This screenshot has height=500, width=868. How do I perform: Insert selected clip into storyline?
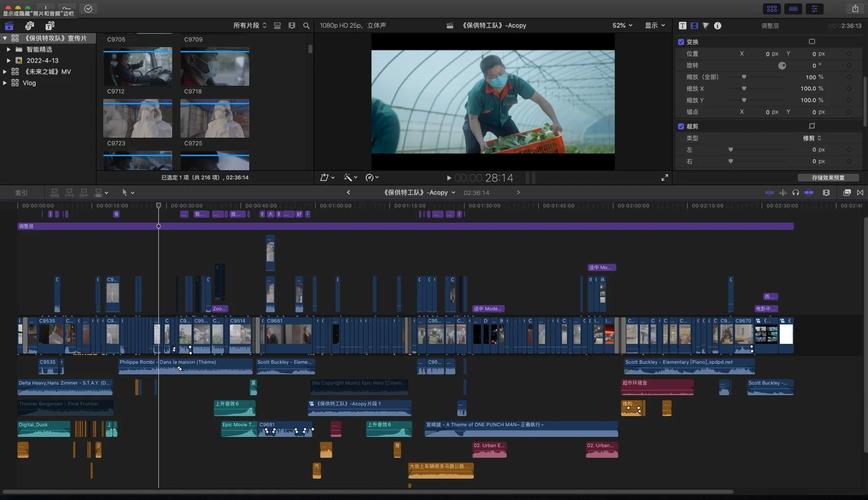pos(69,193)
